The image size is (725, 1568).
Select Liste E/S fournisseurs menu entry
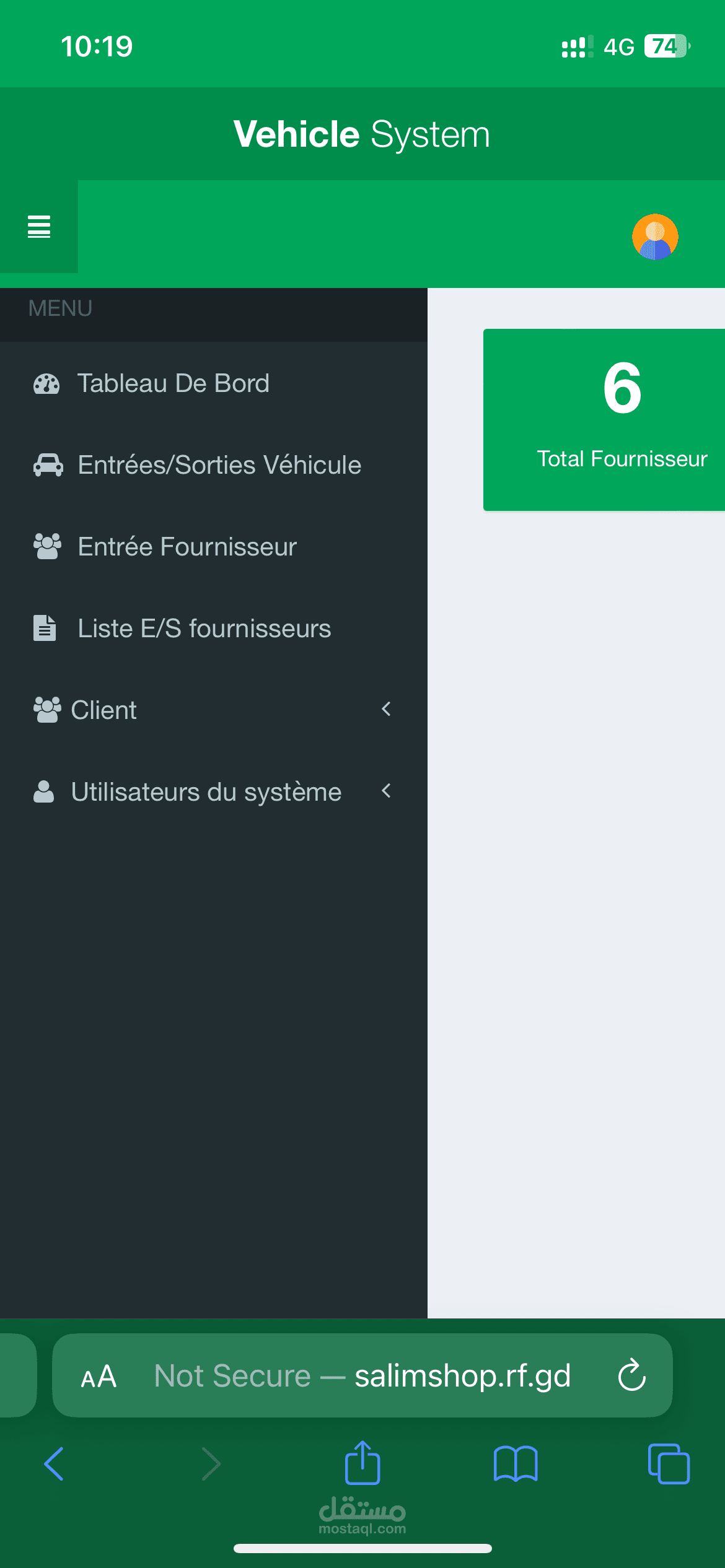click(x=214, y=629)
